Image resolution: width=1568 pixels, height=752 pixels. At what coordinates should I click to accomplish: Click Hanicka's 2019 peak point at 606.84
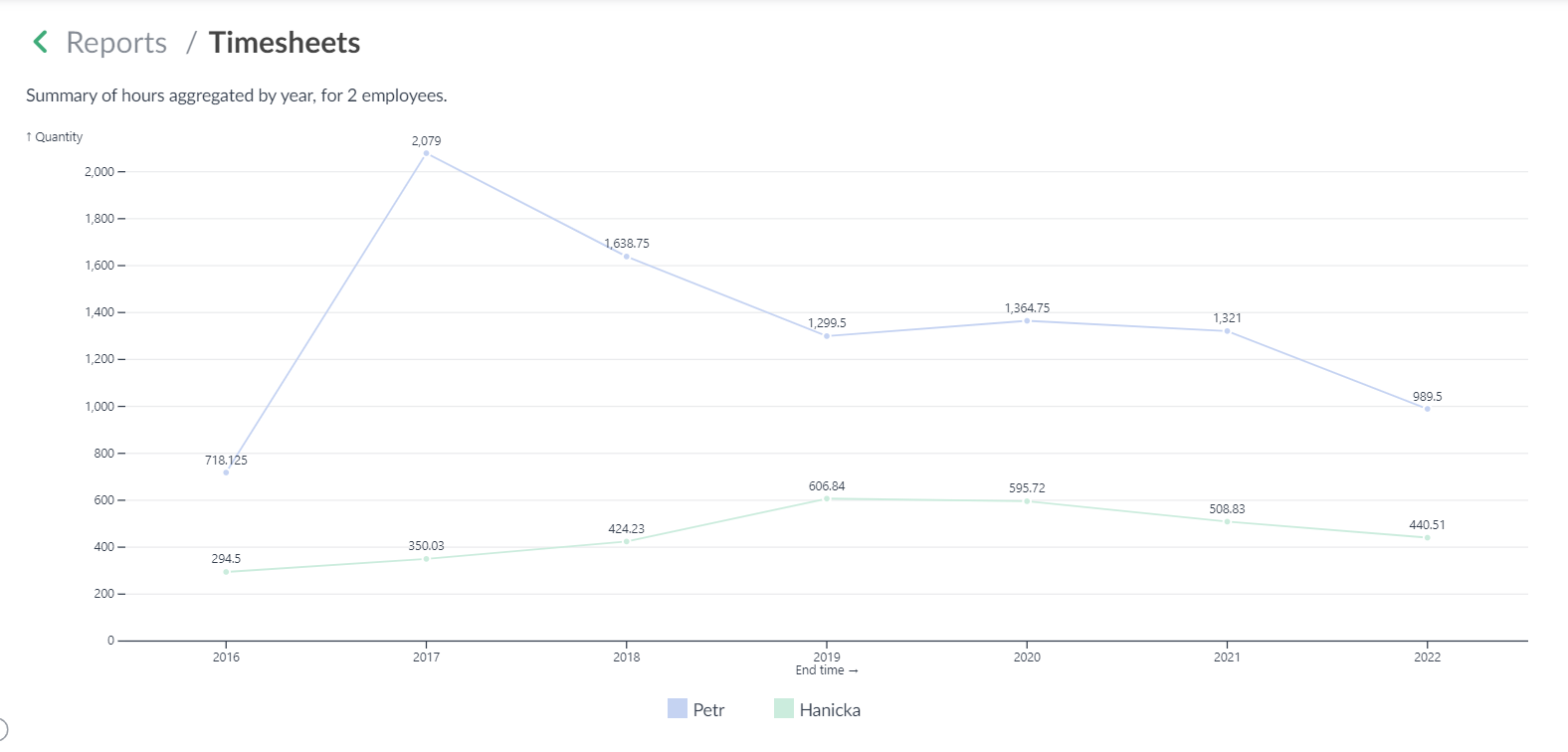827,498
